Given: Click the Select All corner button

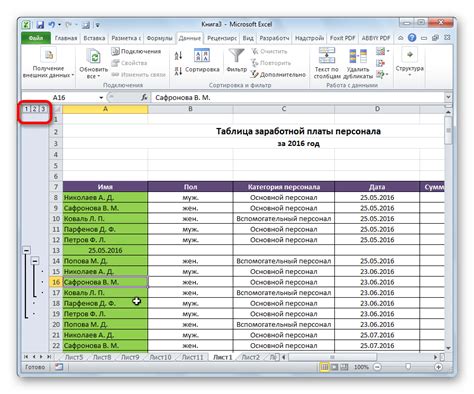Looking at the screenshot, I should (x=57, y=109).
